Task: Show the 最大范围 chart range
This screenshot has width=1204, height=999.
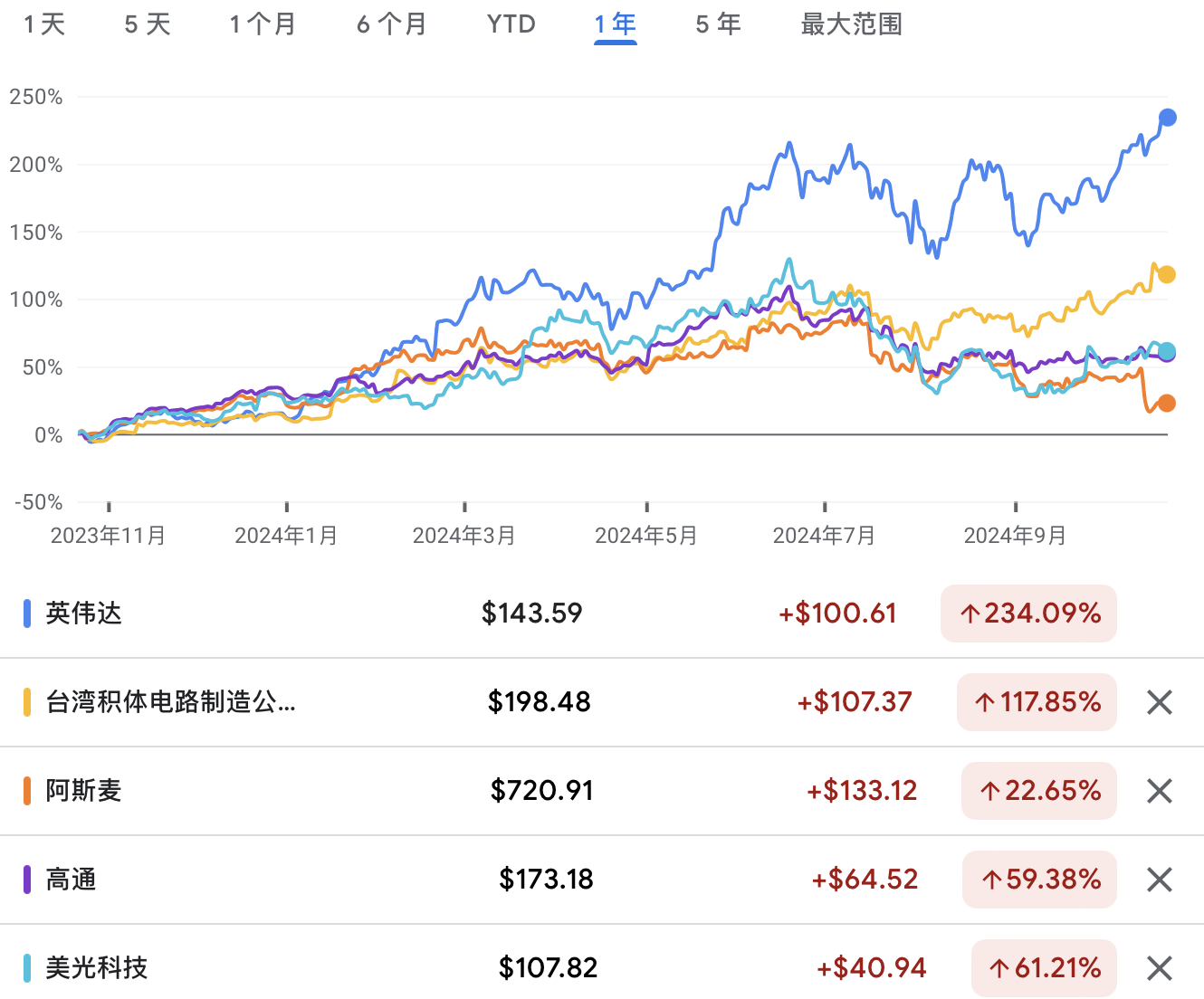Action: [852, 24]
